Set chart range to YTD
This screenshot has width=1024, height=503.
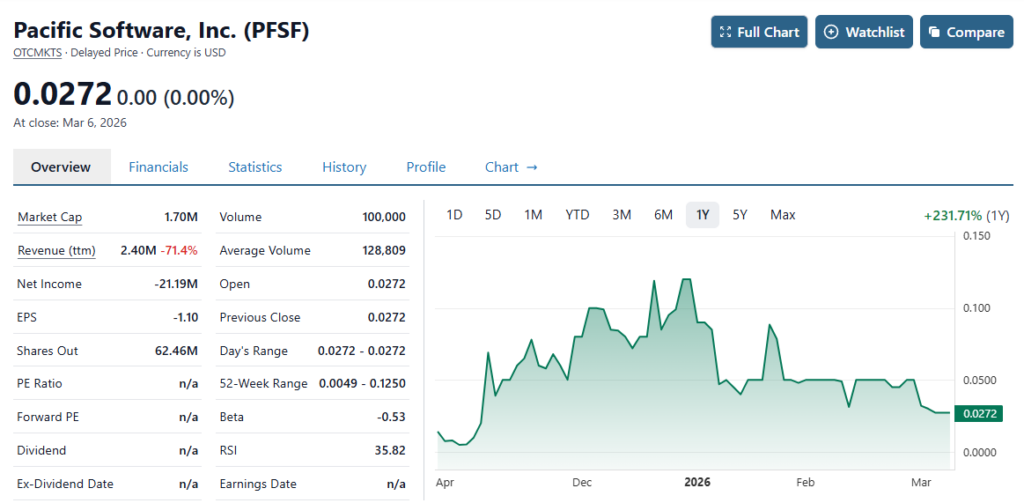(x=577, y=215)
